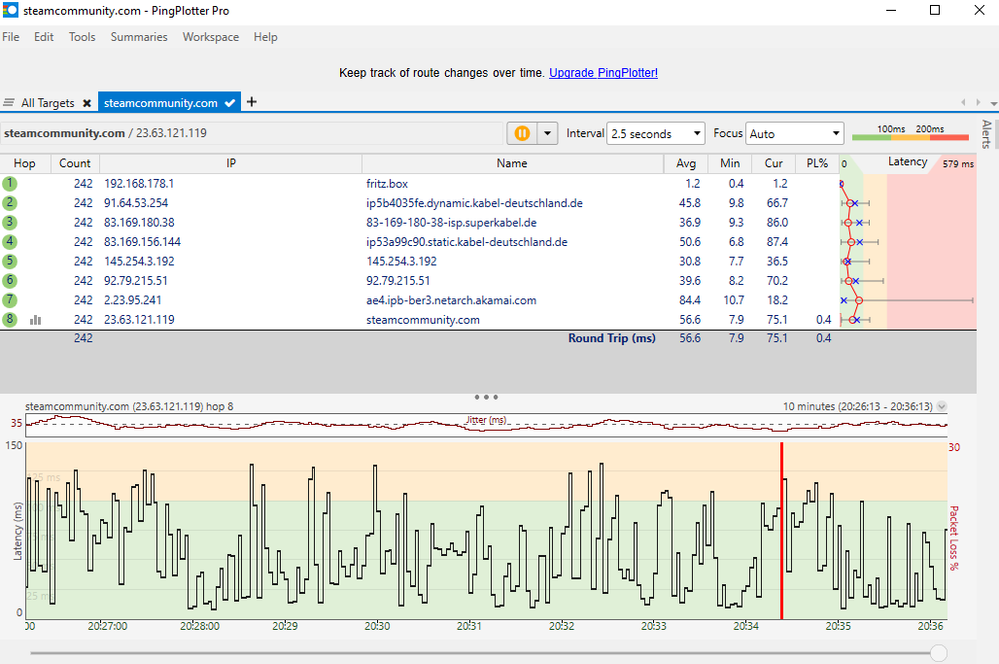Viewport: 999px width, 664px height.
Task: Open the Edit menu
Action: (x=44, y=37)
